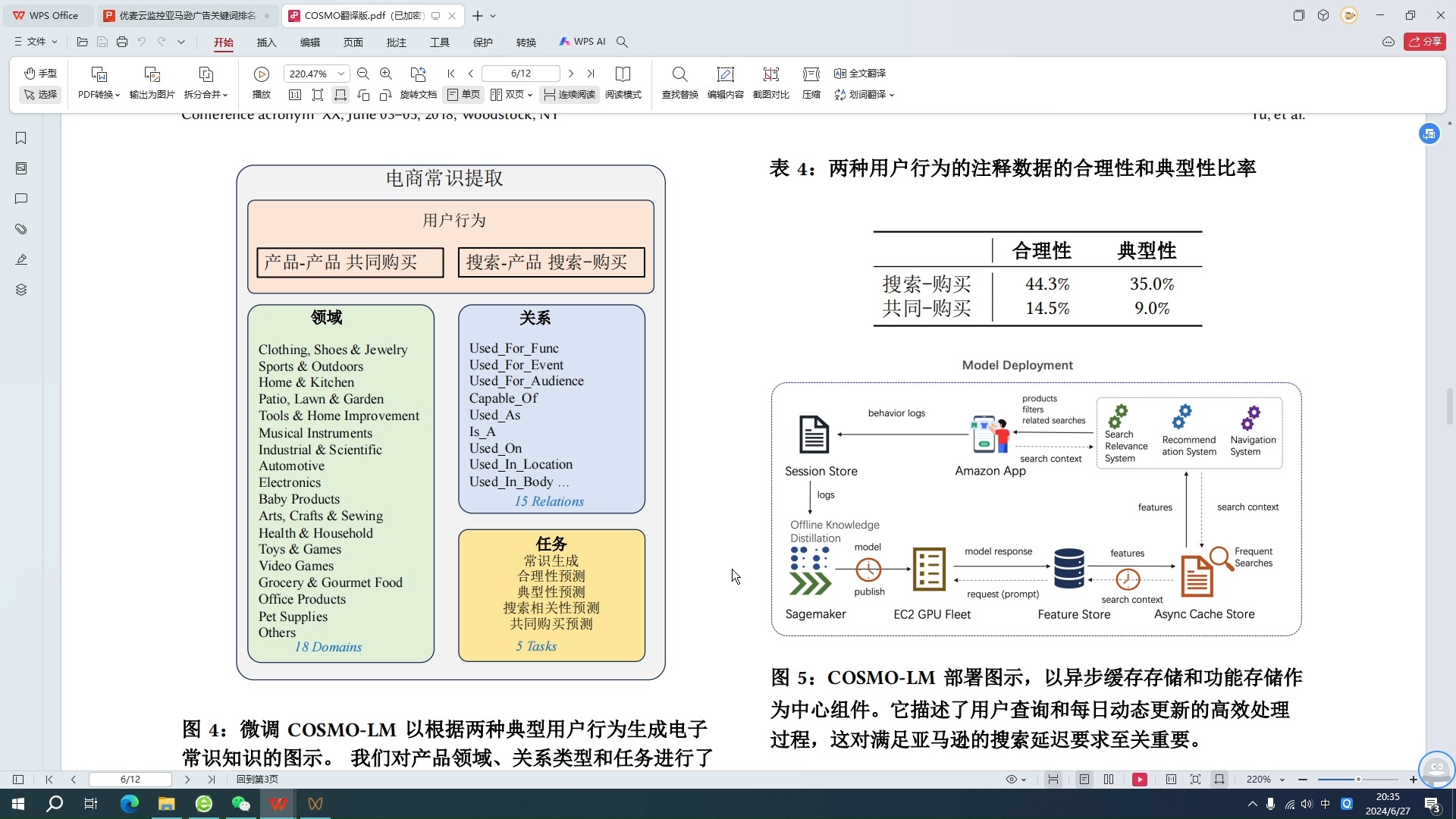Click the 分享 share button
Image resolution: width=1456 pixels, height=819 pixels.
click(x=1426, y=42)
